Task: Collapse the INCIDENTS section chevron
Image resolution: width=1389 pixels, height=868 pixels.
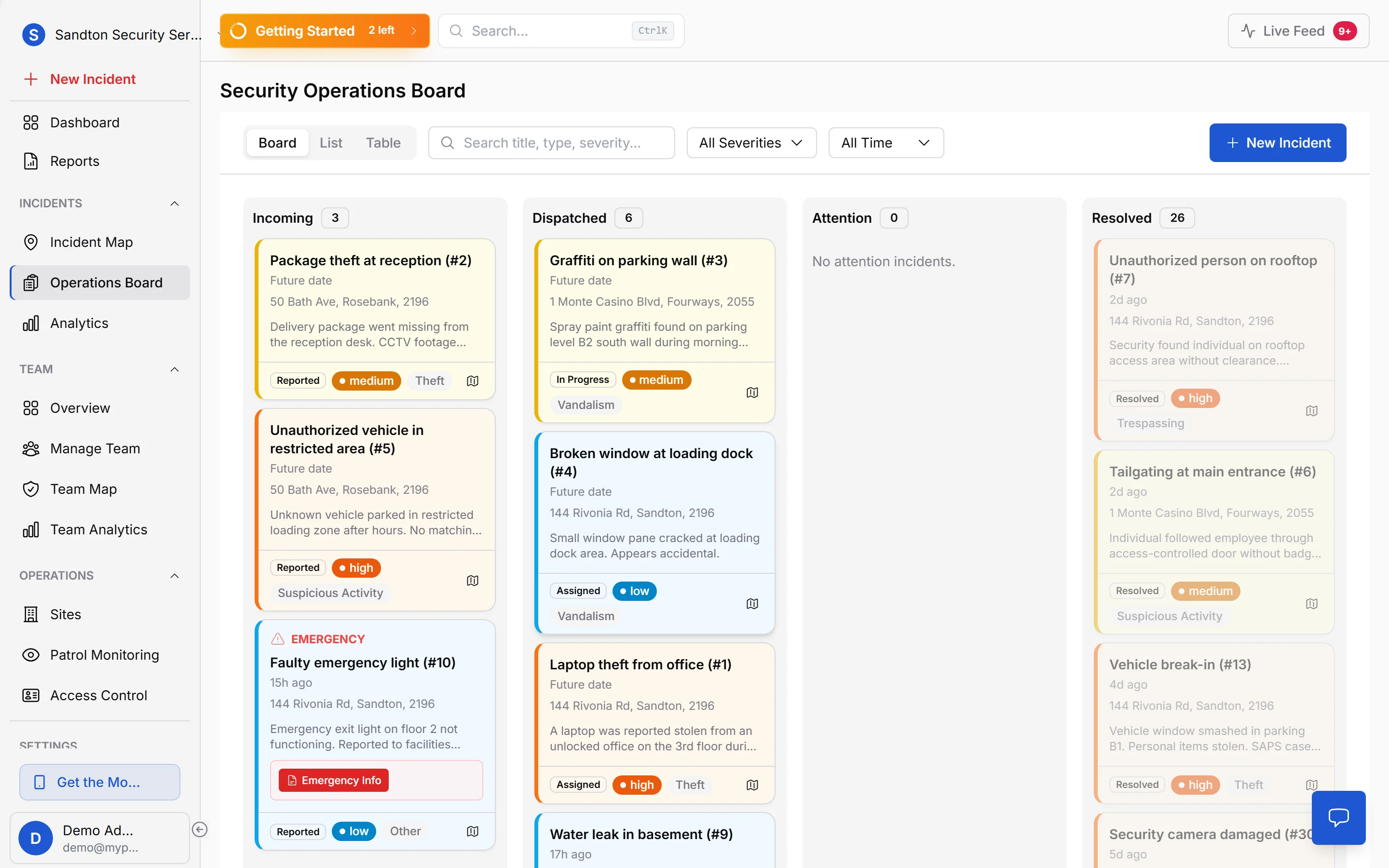Action: coord(175,203)
